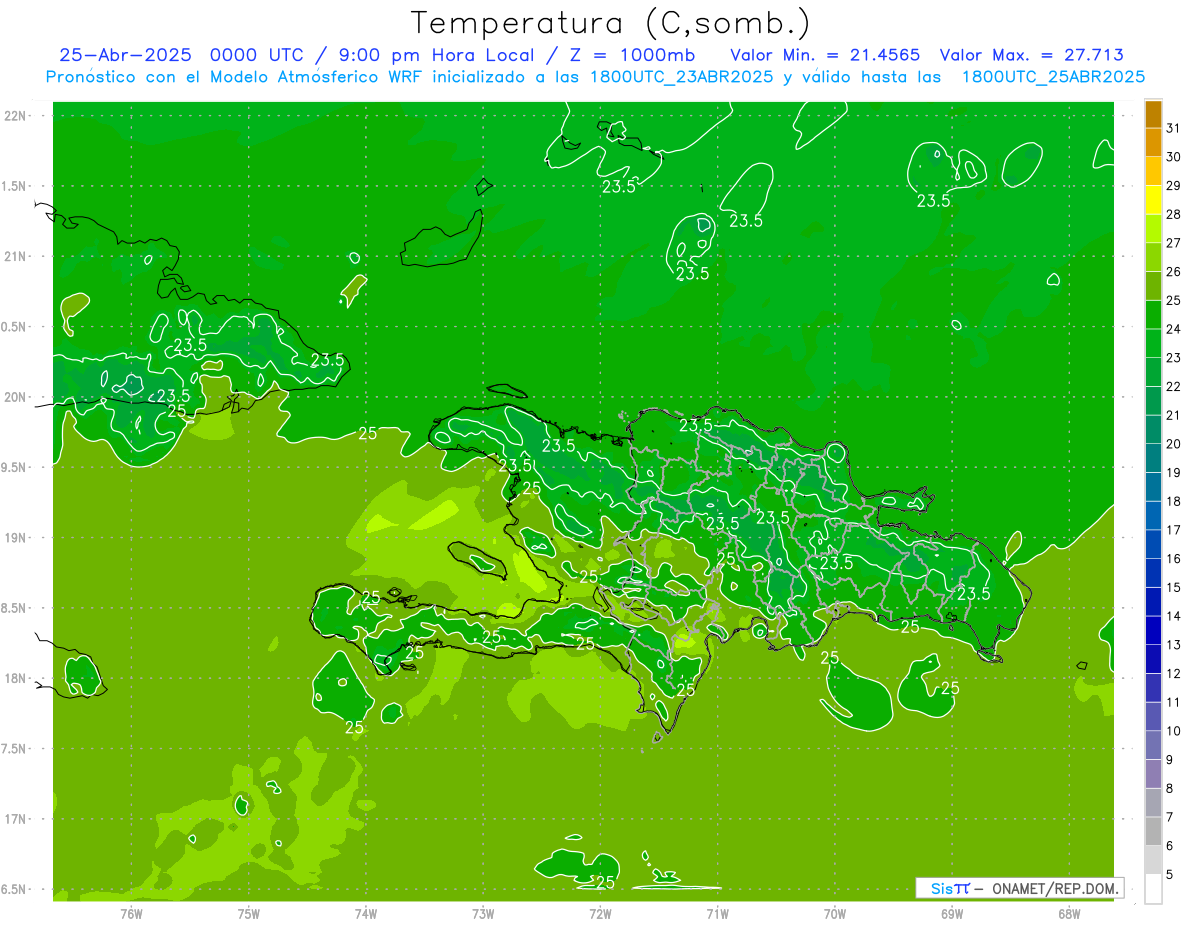Click the 75W longitude axis label
The image size is (1200, 927).
coord(249,914)
